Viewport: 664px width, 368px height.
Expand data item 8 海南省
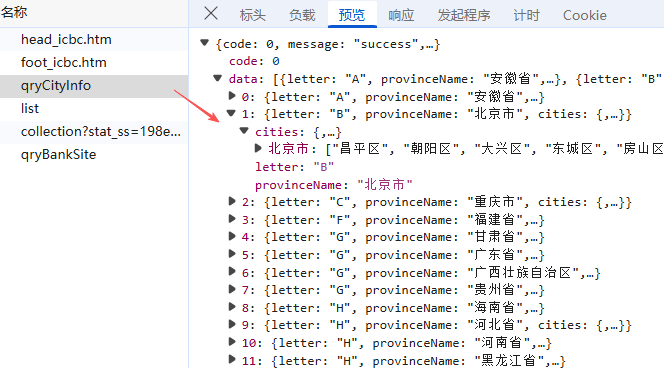[232, 307]
